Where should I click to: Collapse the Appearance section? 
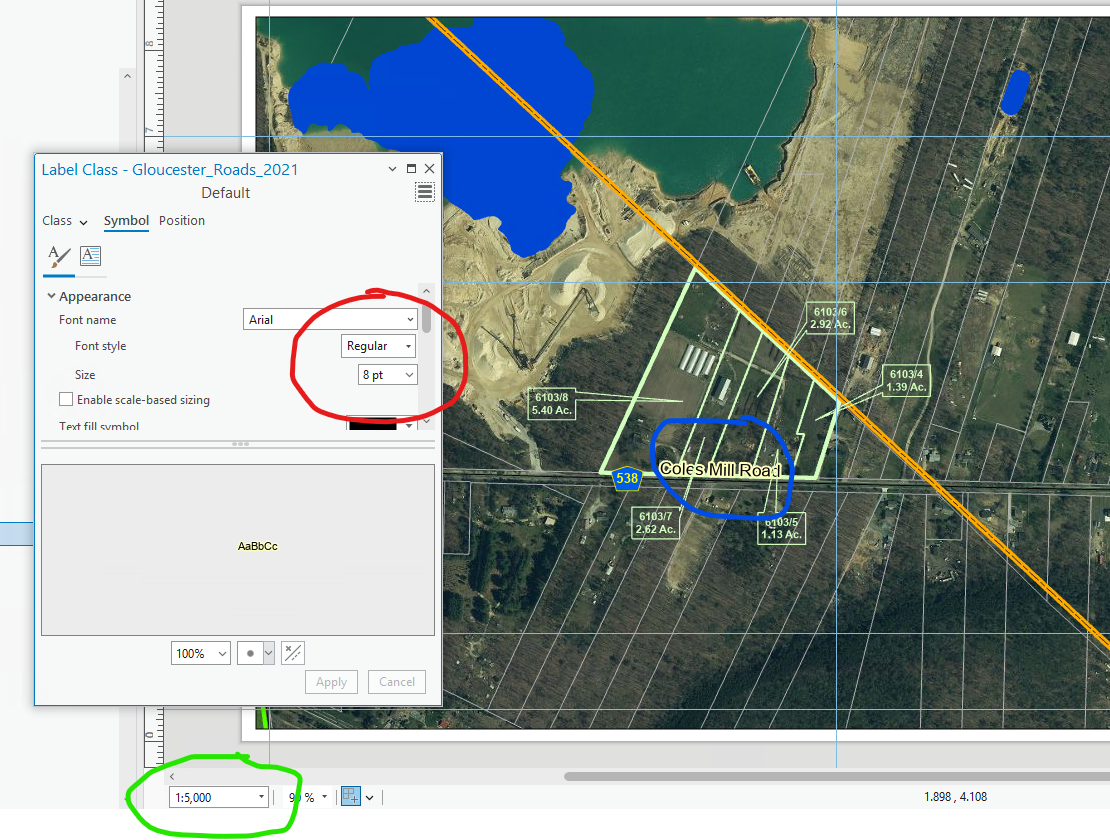pos(51,296)
